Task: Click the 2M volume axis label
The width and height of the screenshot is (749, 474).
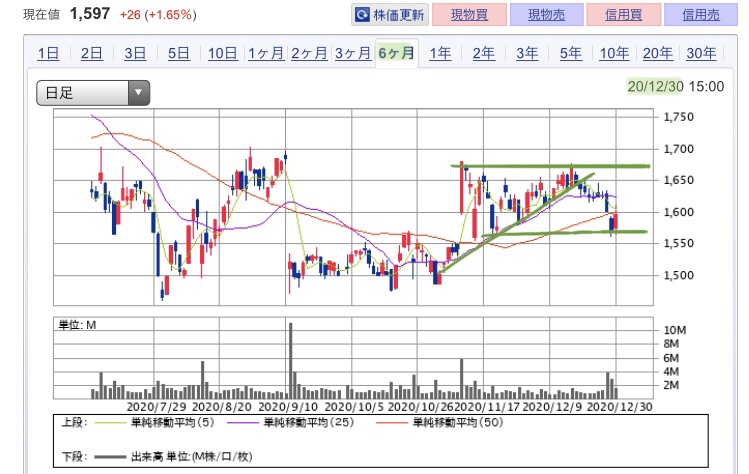Action: point(671,385)
